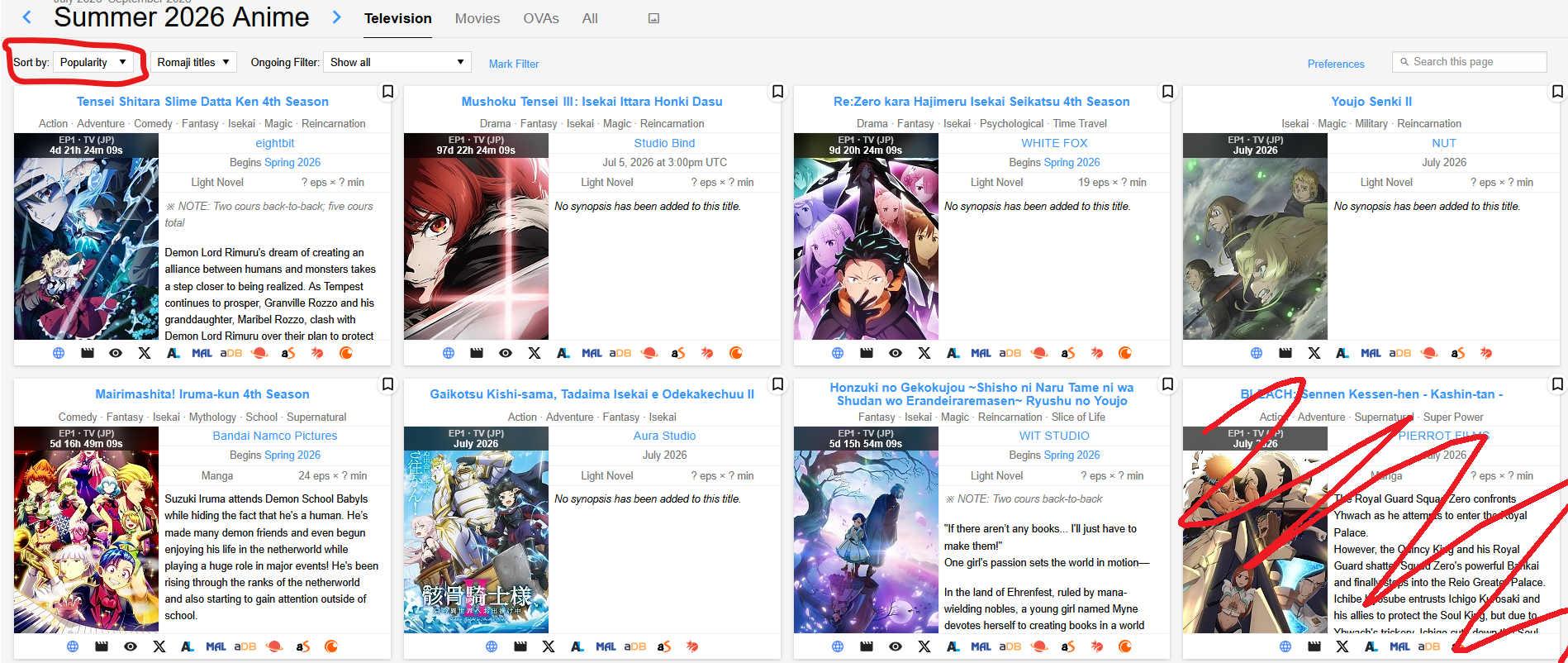The height and width of the screenshot is (663, 1568).
Task: Bookmark Mairimashita! Iruma-kun 4th Season
Action: tap(387, 384)
